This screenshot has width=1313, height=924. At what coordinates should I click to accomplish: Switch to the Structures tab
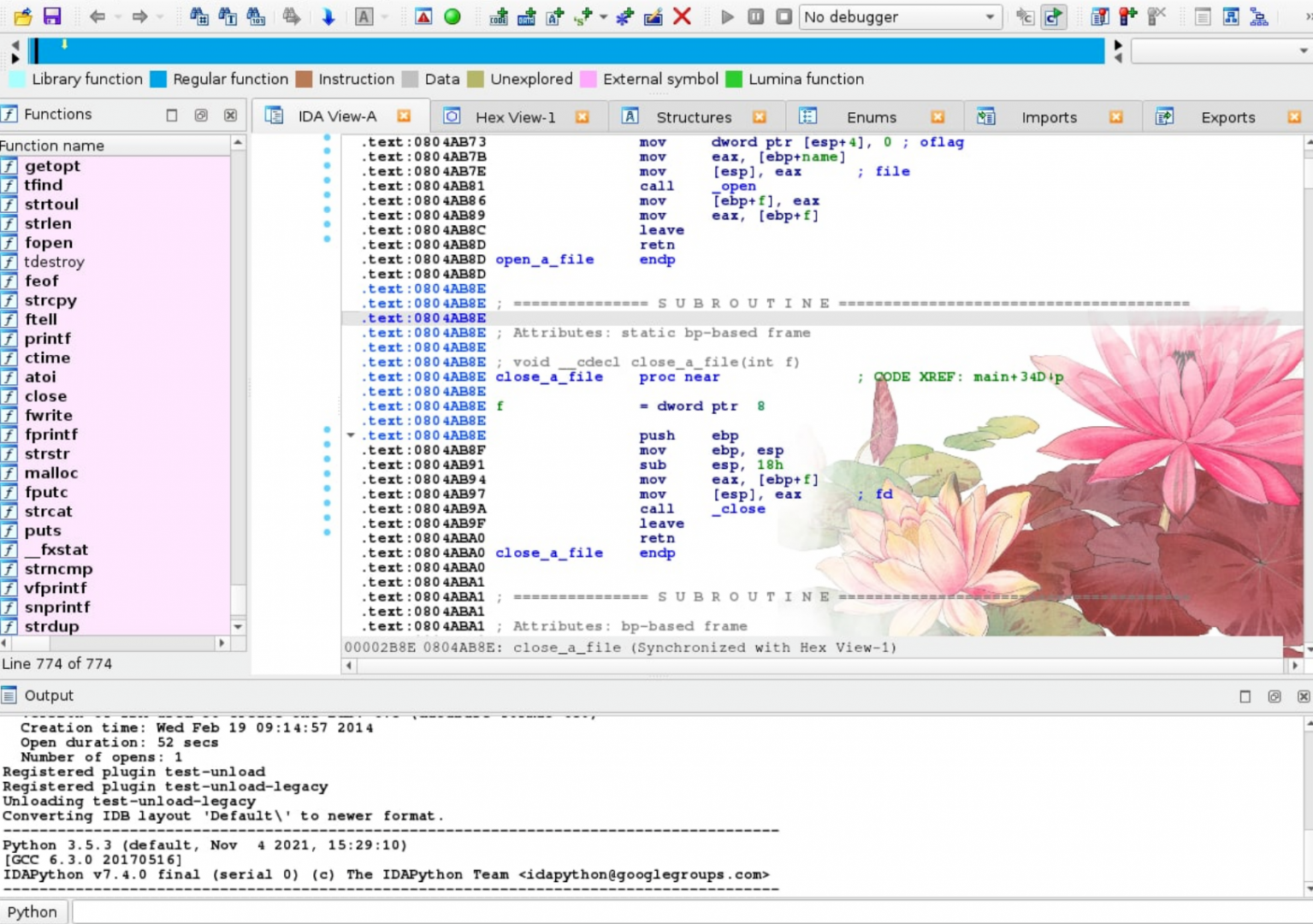[x=694, y=117]
